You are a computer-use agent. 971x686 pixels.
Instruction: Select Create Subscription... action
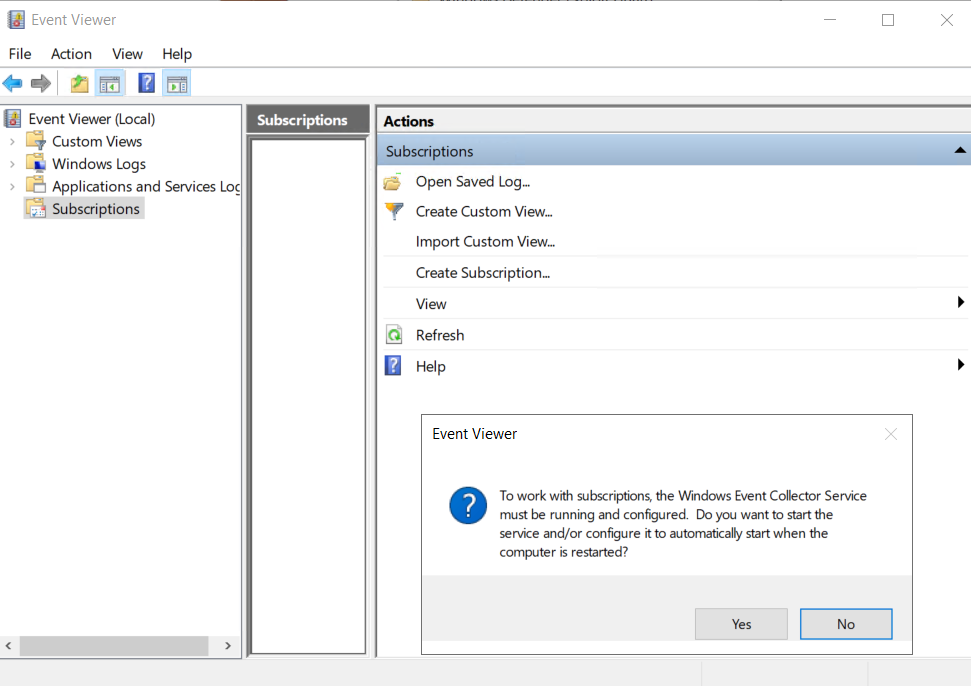tap(483, 272)
